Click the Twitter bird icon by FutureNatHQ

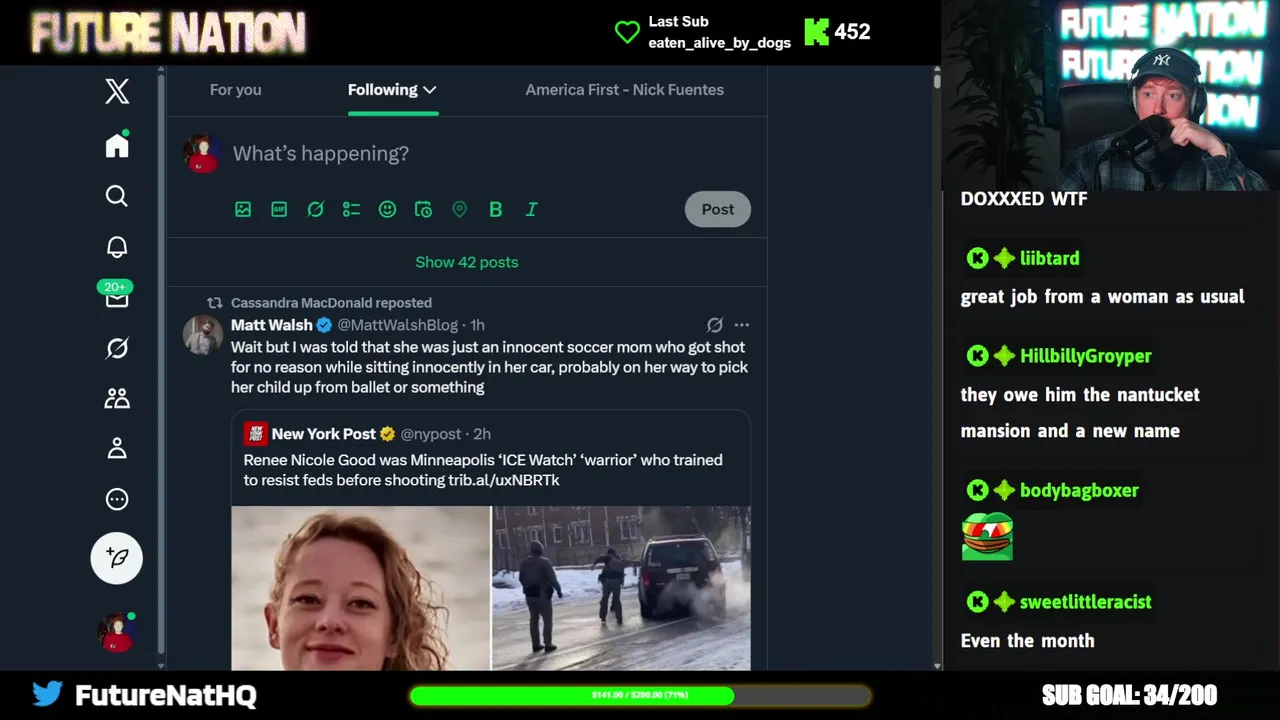pos(47,694)
